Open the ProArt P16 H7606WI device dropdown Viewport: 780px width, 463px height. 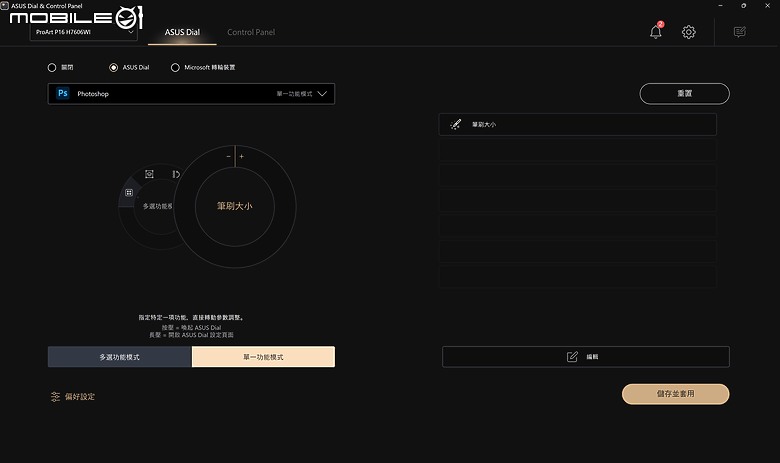point(84,32)
